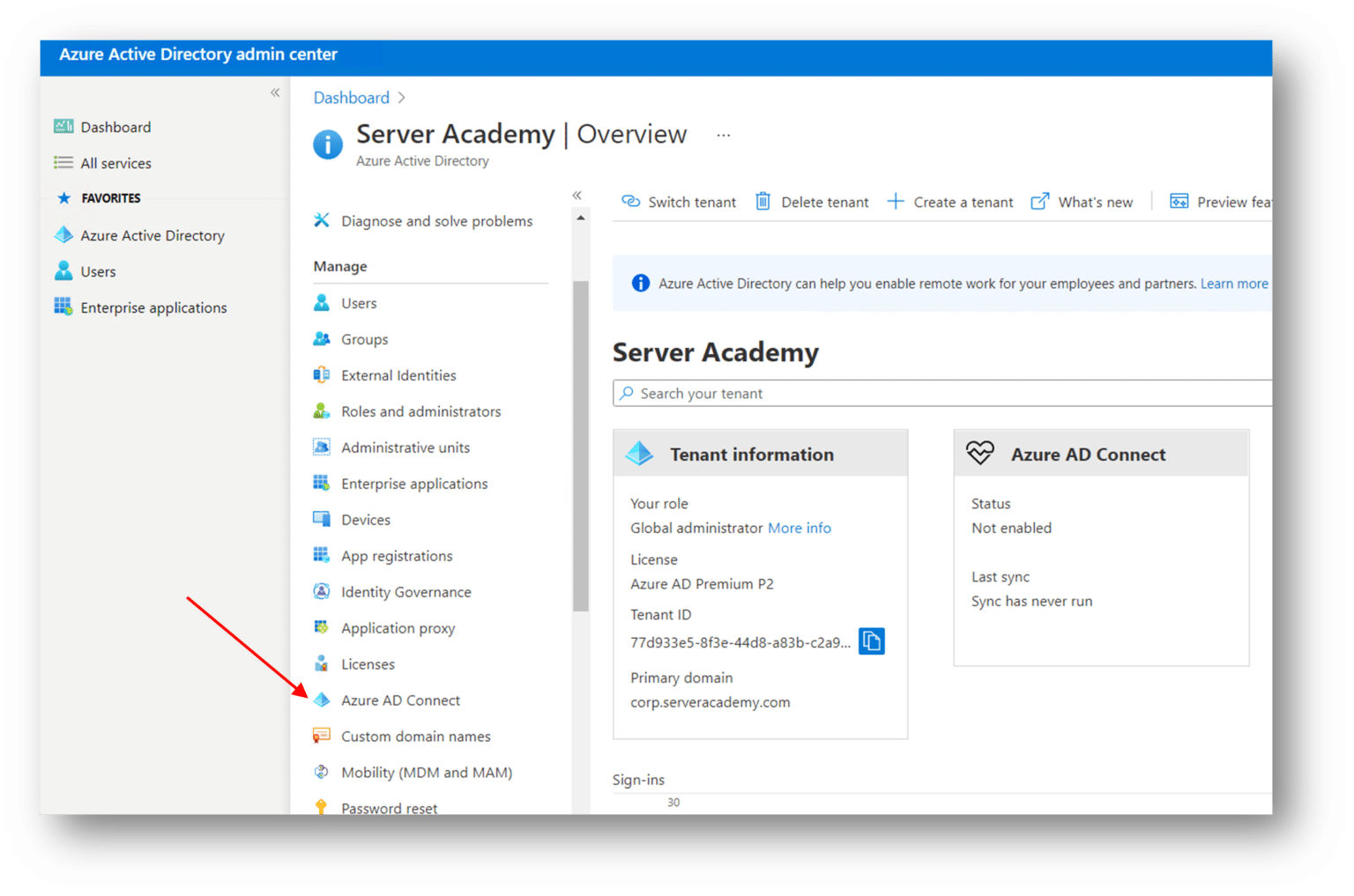Expand the Dashboard breadcrumb chevron
The height and width of the screenshot is (896, 1354).
pos(402,97)
